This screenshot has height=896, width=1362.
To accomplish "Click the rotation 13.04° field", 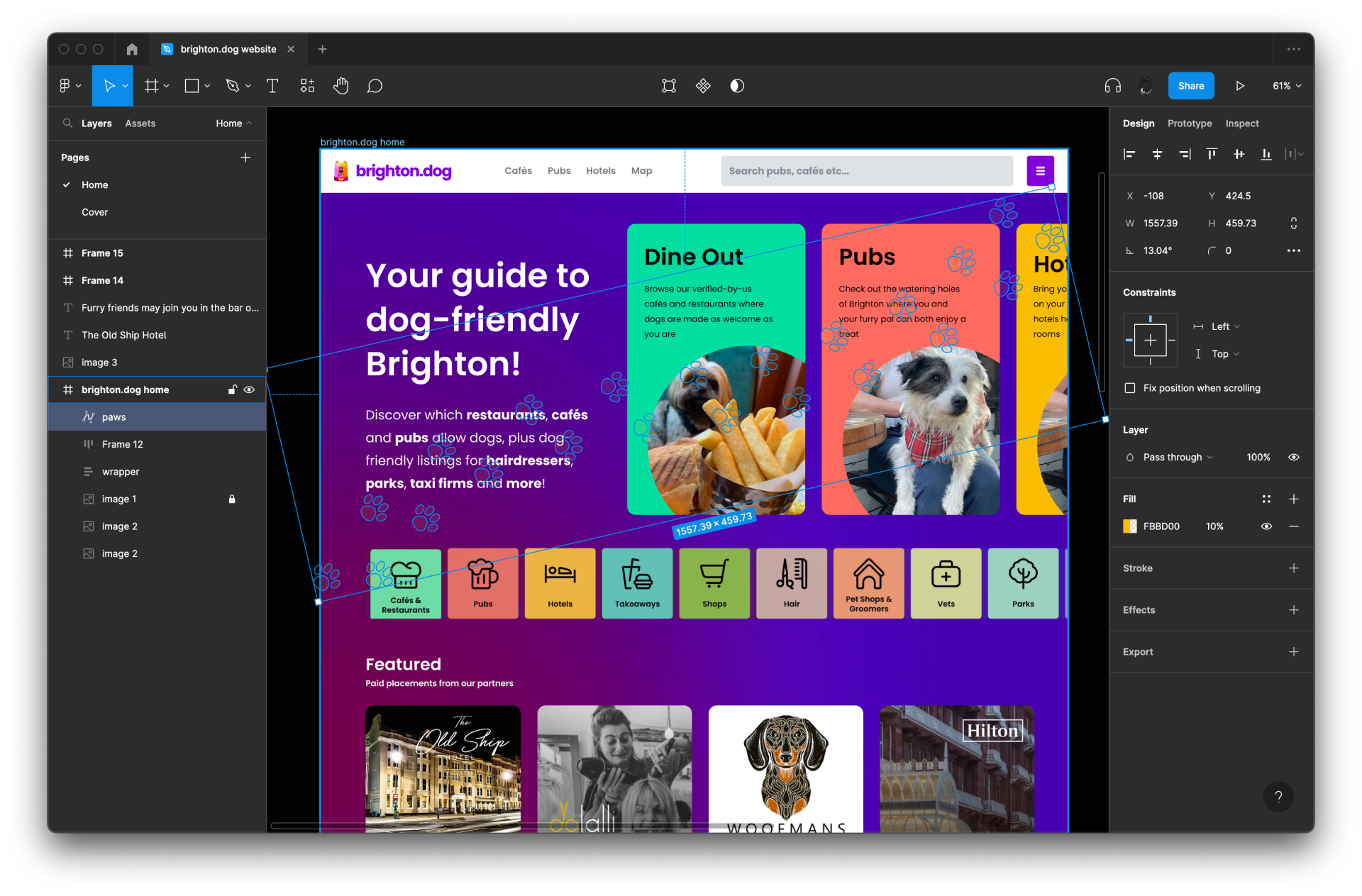I will 1158,250.
